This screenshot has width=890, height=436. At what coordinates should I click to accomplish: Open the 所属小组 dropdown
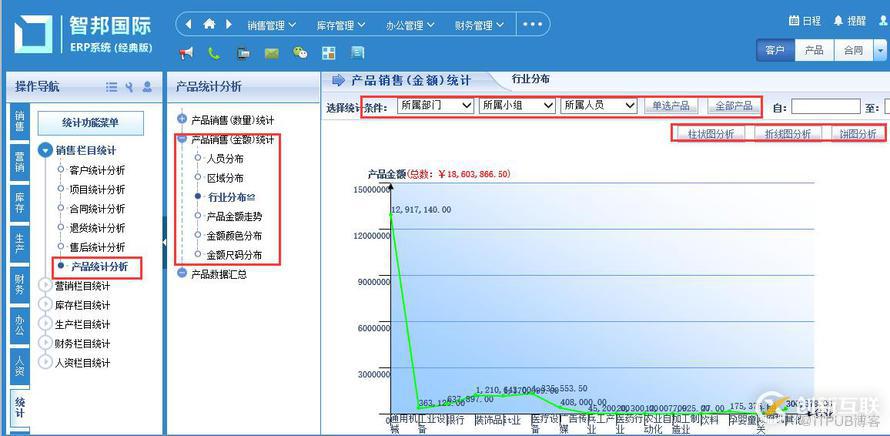[517, 106]
